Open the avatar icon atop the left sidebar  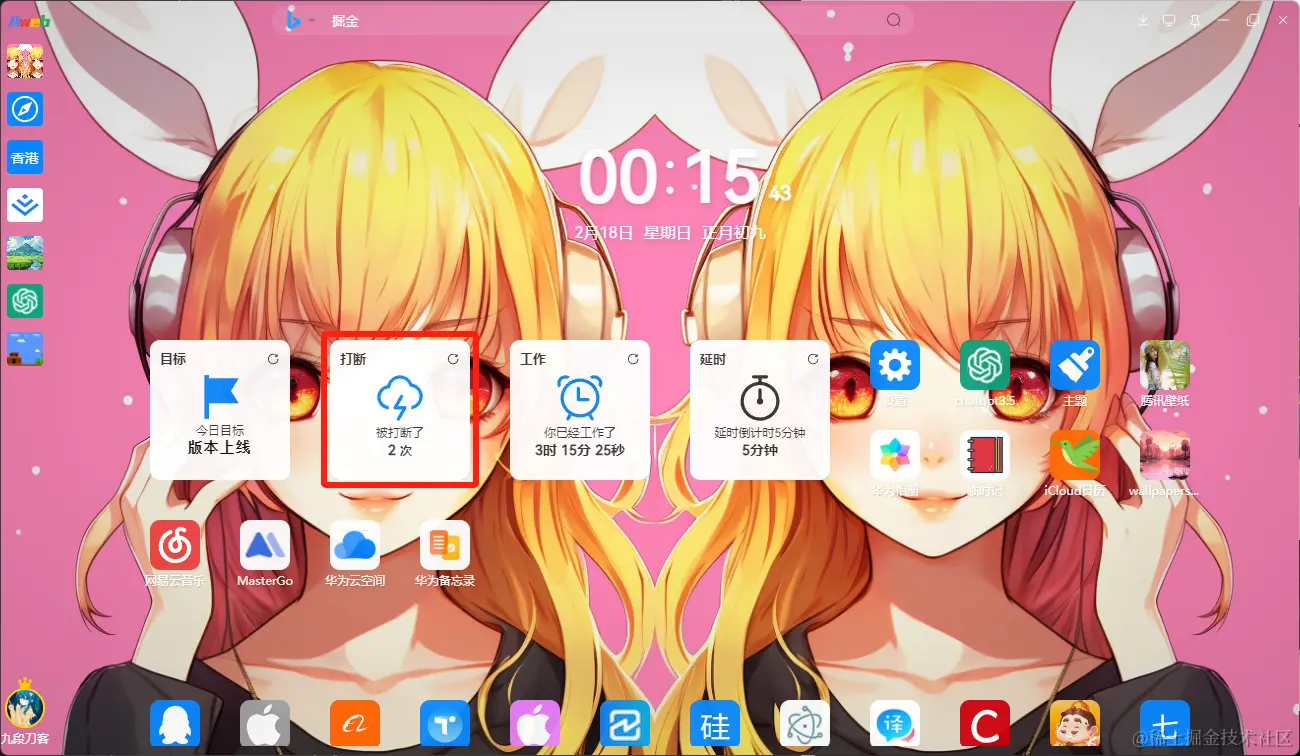pyautogui.click(x=25, y=62)
